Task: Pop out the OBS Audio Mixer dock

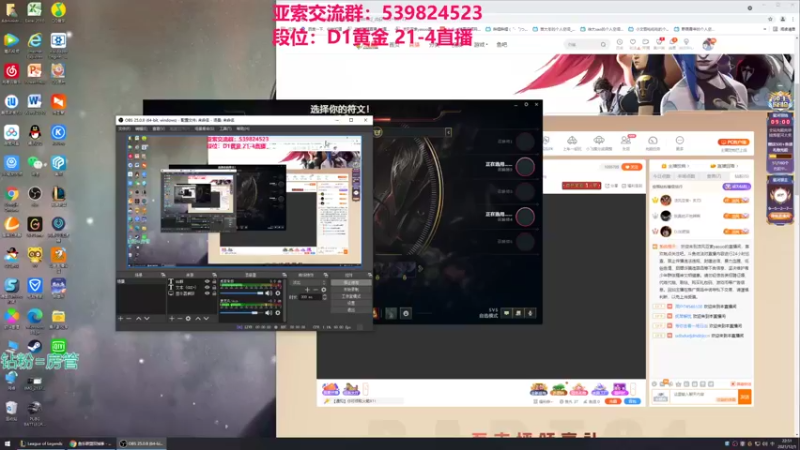Action: 284,275
